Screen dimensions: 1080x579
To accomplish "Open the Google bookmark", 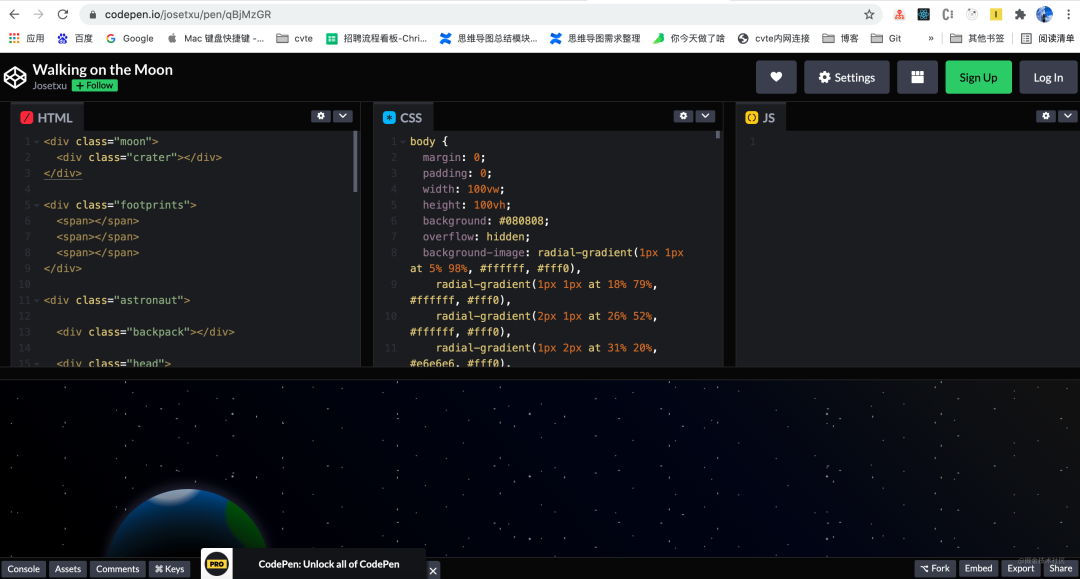I will pyautogui.click(x=130, y=39).
